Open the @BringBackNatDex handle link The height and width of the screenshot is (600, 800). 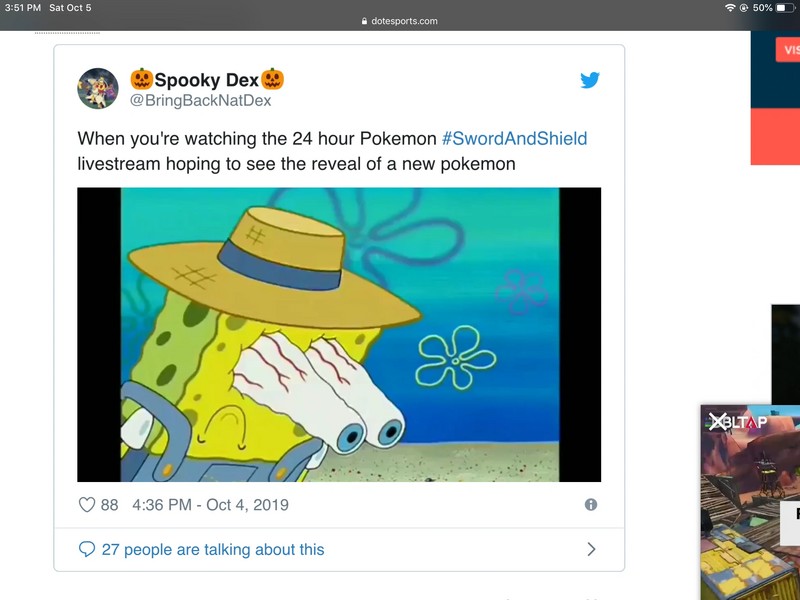pyautogui.click(x=201, y=100)
